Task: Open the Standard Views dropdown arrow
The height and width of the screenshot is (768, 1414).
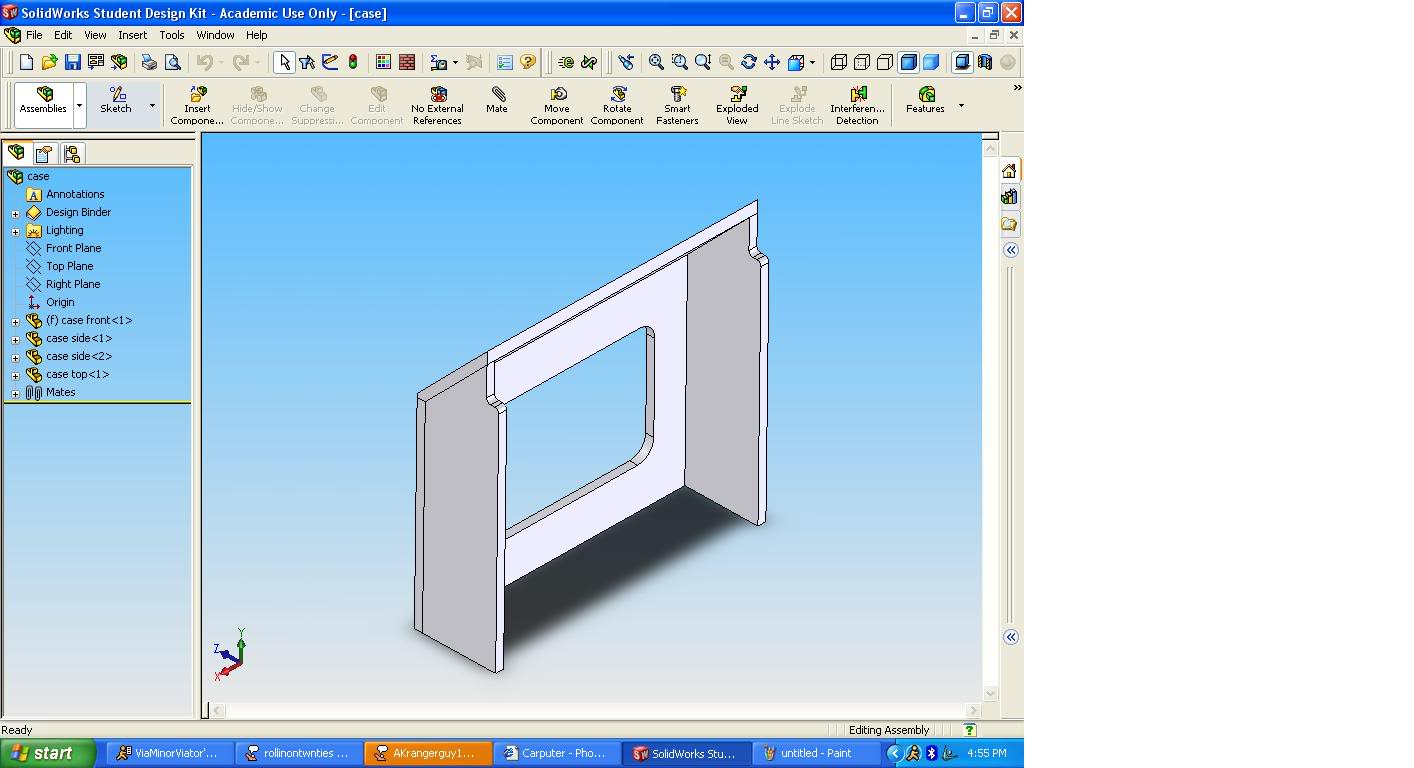Action: (812, 62)
